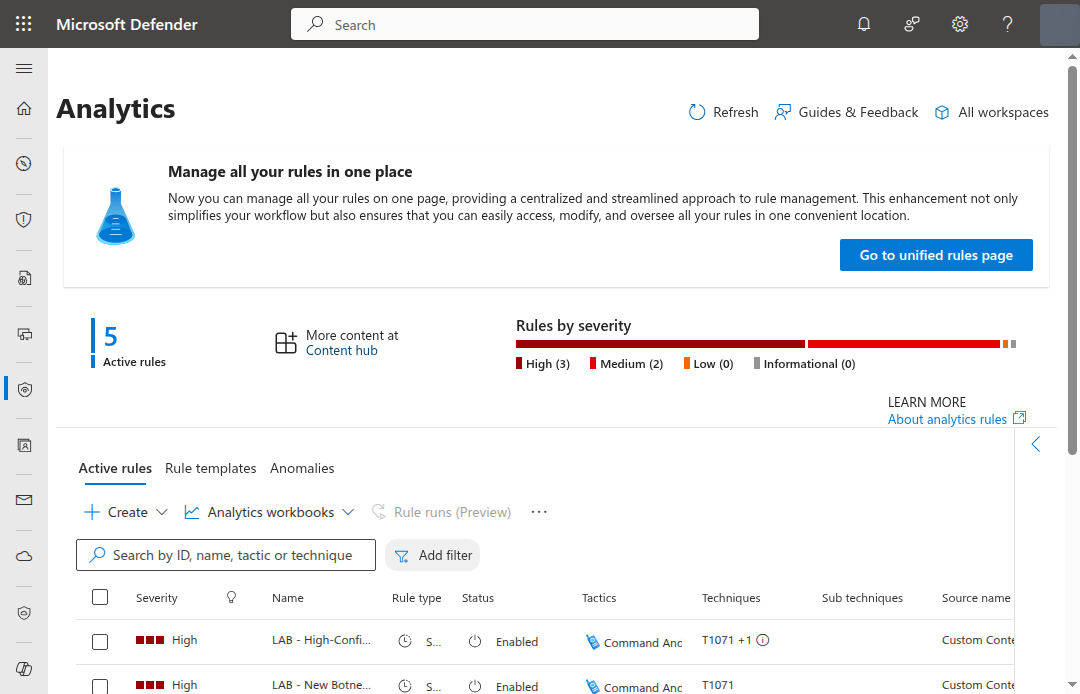Open help with the question mark icon
The height and width of the screenshot is (694, 1080).
1007,23
